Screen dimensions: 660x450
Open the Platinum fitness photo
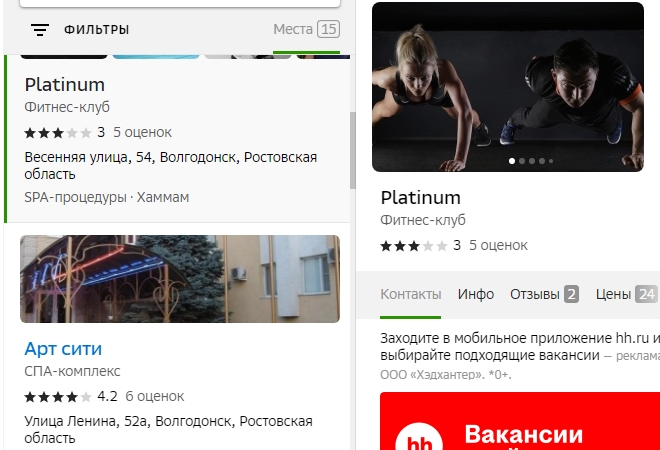(x=507, y=87)
